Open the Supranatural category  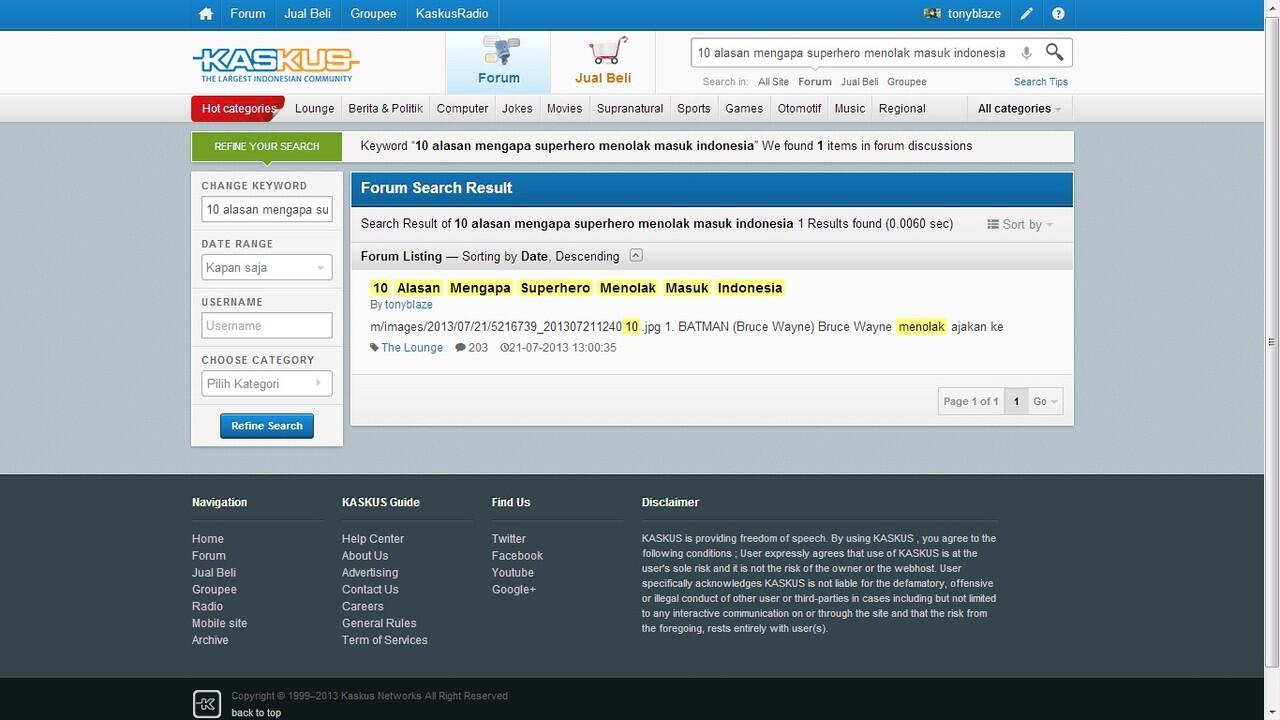coord(630,108)
